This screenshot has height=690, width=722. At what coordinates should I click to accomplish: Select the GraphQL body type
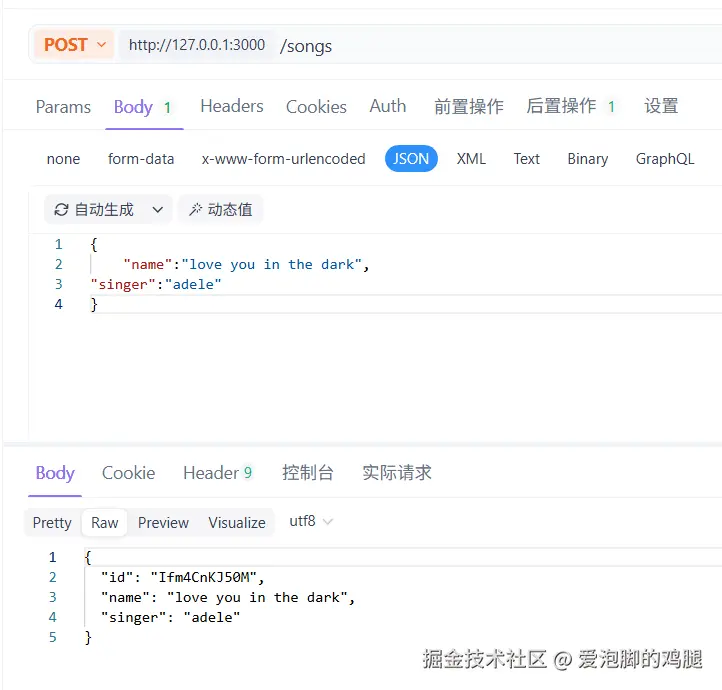[665, 159]
